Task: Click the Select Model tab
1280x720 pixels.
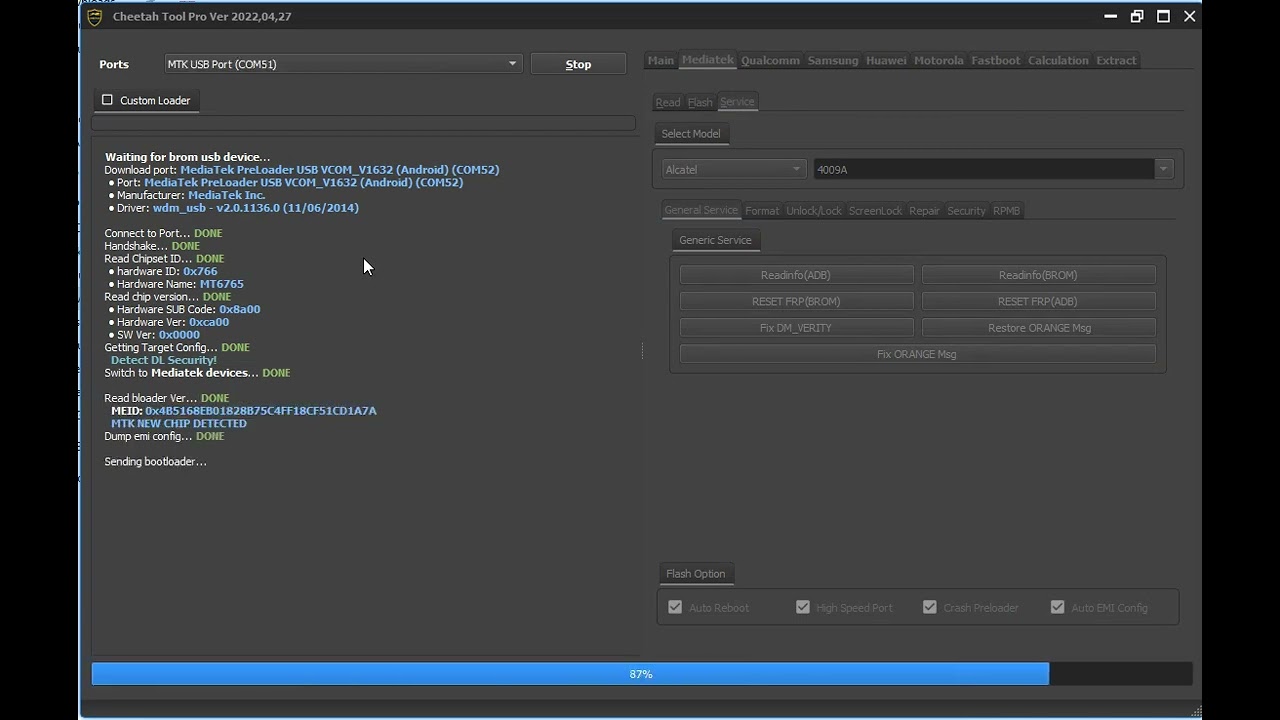Action: tap(690, 133)
